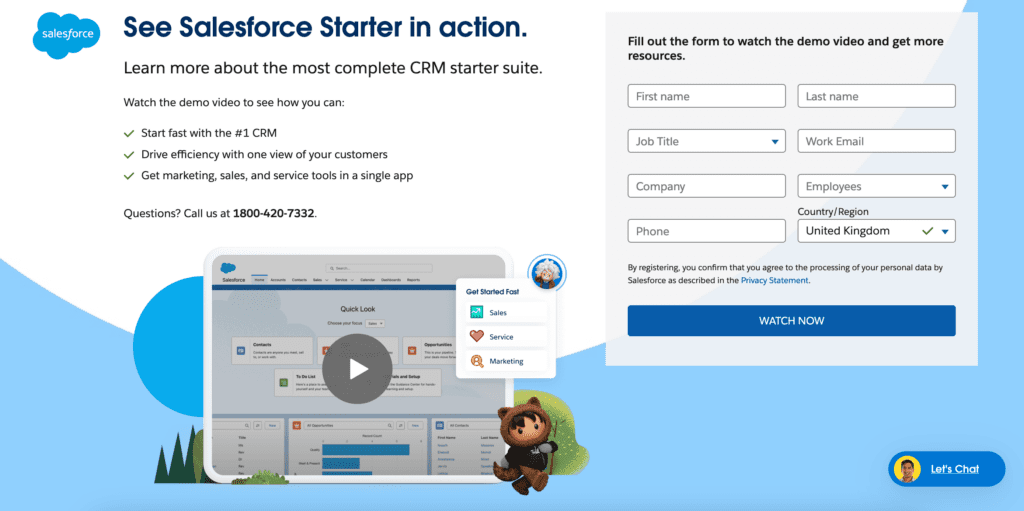Screen dimensions: 1024x511
Task: Click the phone number 1800-420-7332
Action: pyautogui.click(x=274, y=213)
